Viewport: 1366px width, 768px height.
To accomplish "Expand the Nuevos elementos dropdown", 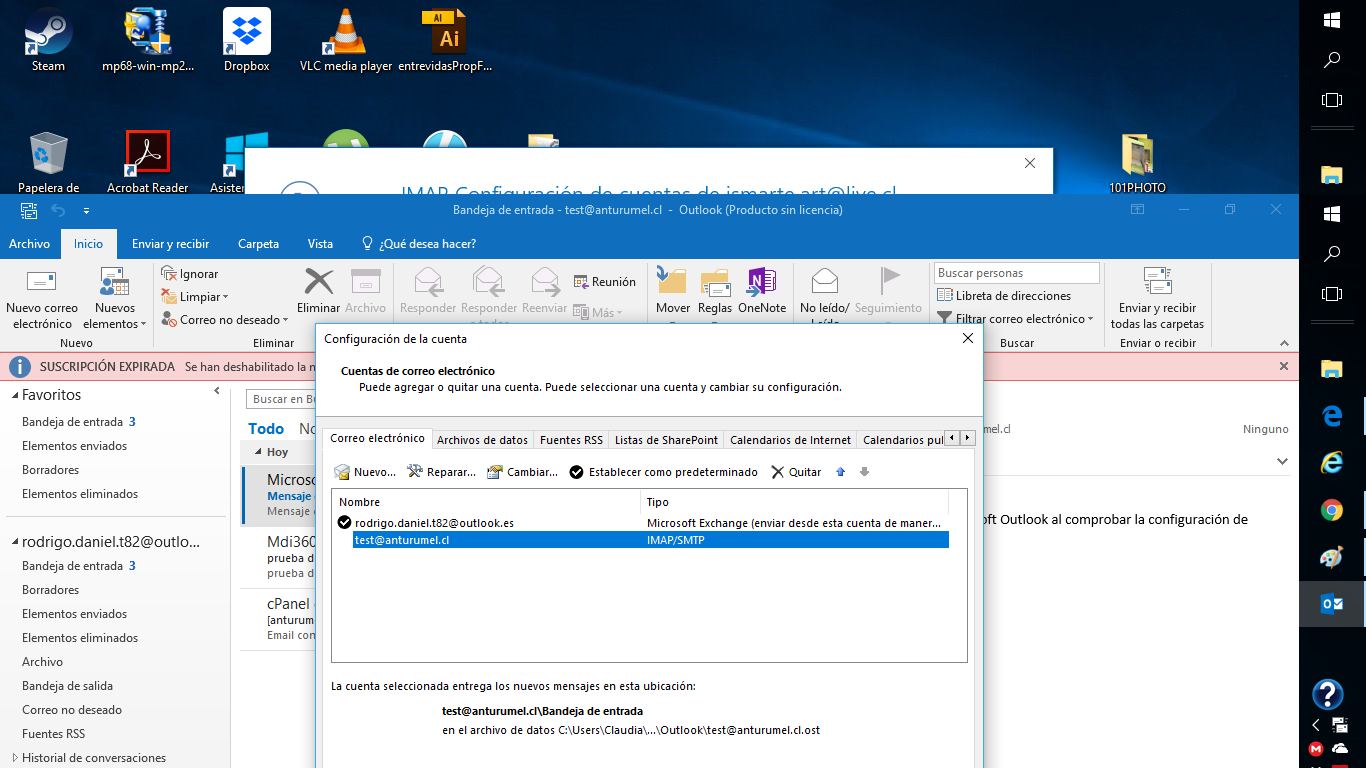I will 115,316.
